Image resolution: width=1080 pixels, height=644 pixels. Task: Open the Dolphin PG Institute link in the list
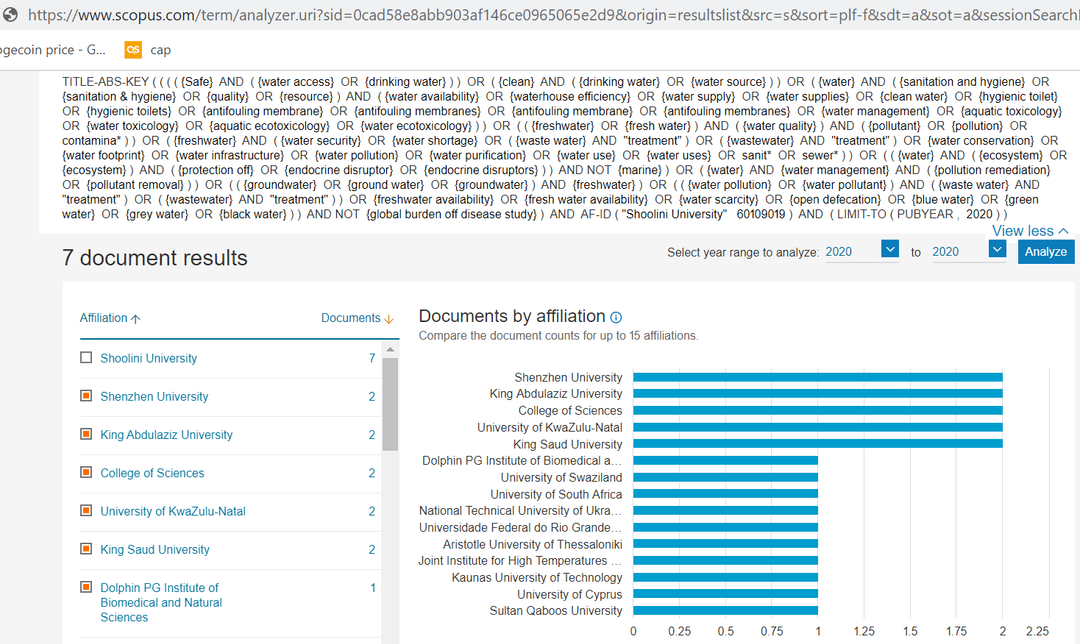pos(161,603)
